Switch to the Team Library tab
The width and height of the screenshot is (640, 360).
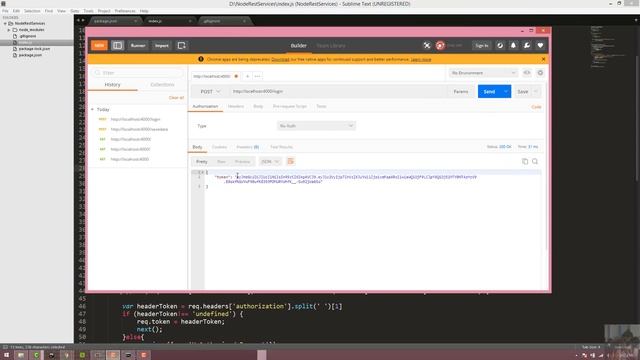coord(331,46)
